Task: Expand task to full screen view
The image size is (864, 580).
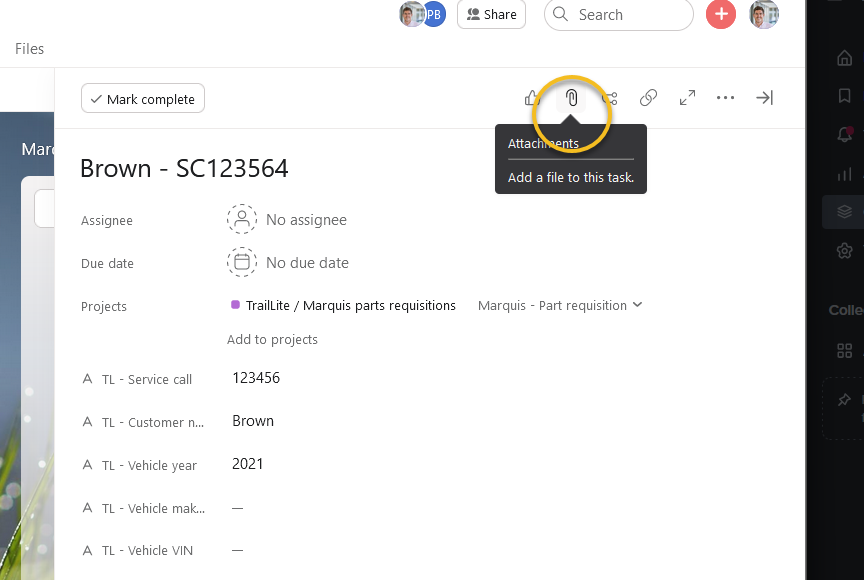Action: click(x=687, y=98)
